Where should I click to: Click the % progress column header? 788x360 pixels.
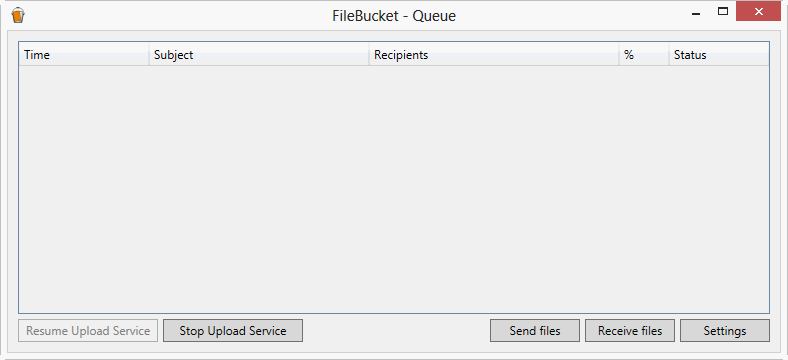click(644, 54)
